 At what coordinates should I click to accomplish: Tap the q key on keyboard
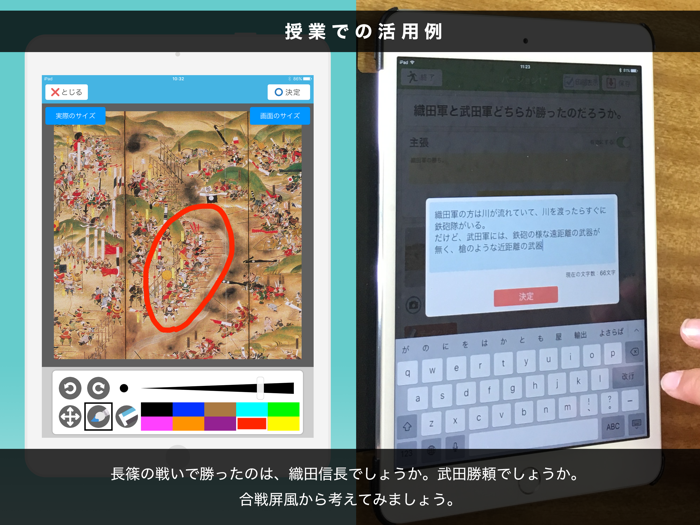(x=408, y=372)
